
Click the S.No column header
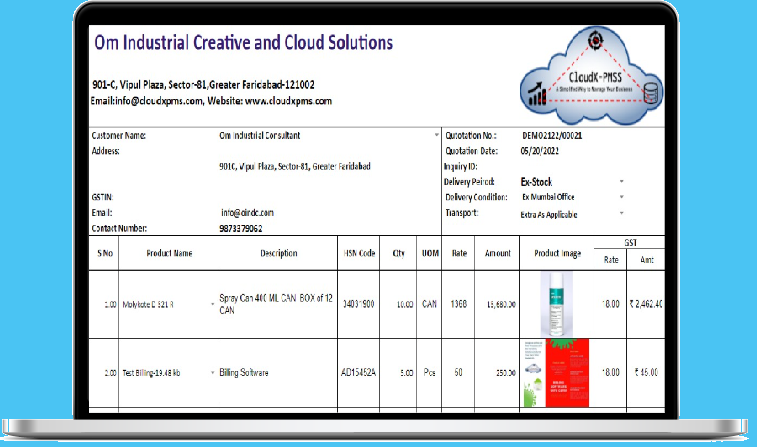tap(105, 253)
